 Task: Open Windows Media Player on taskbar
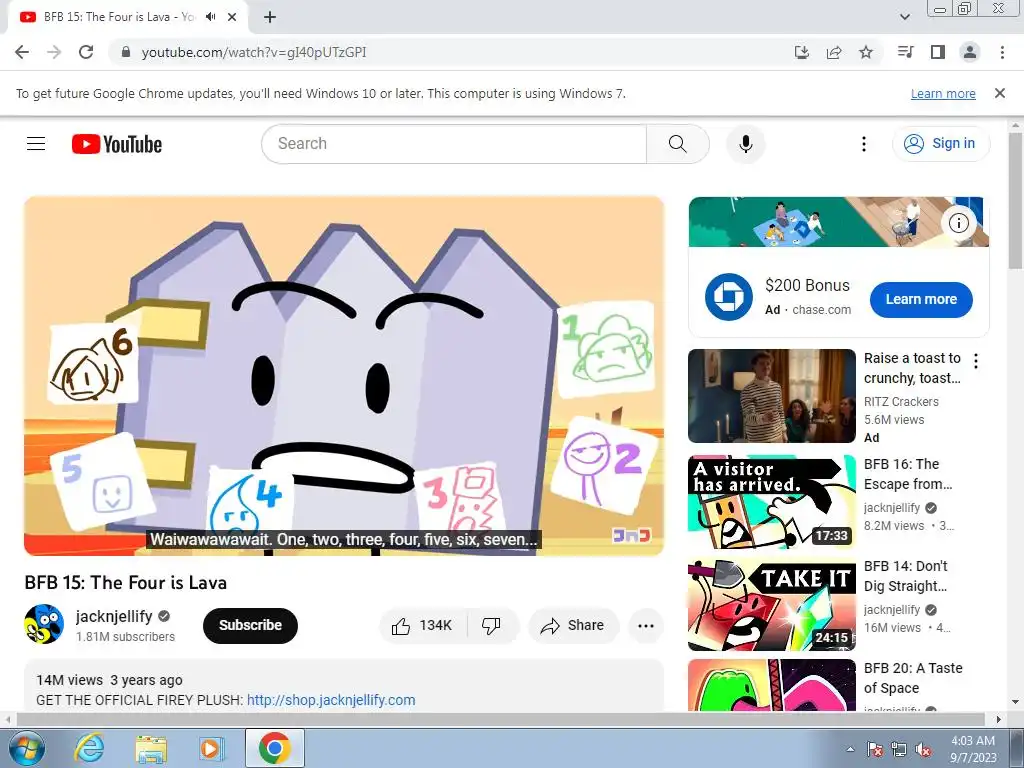(211, 748)
